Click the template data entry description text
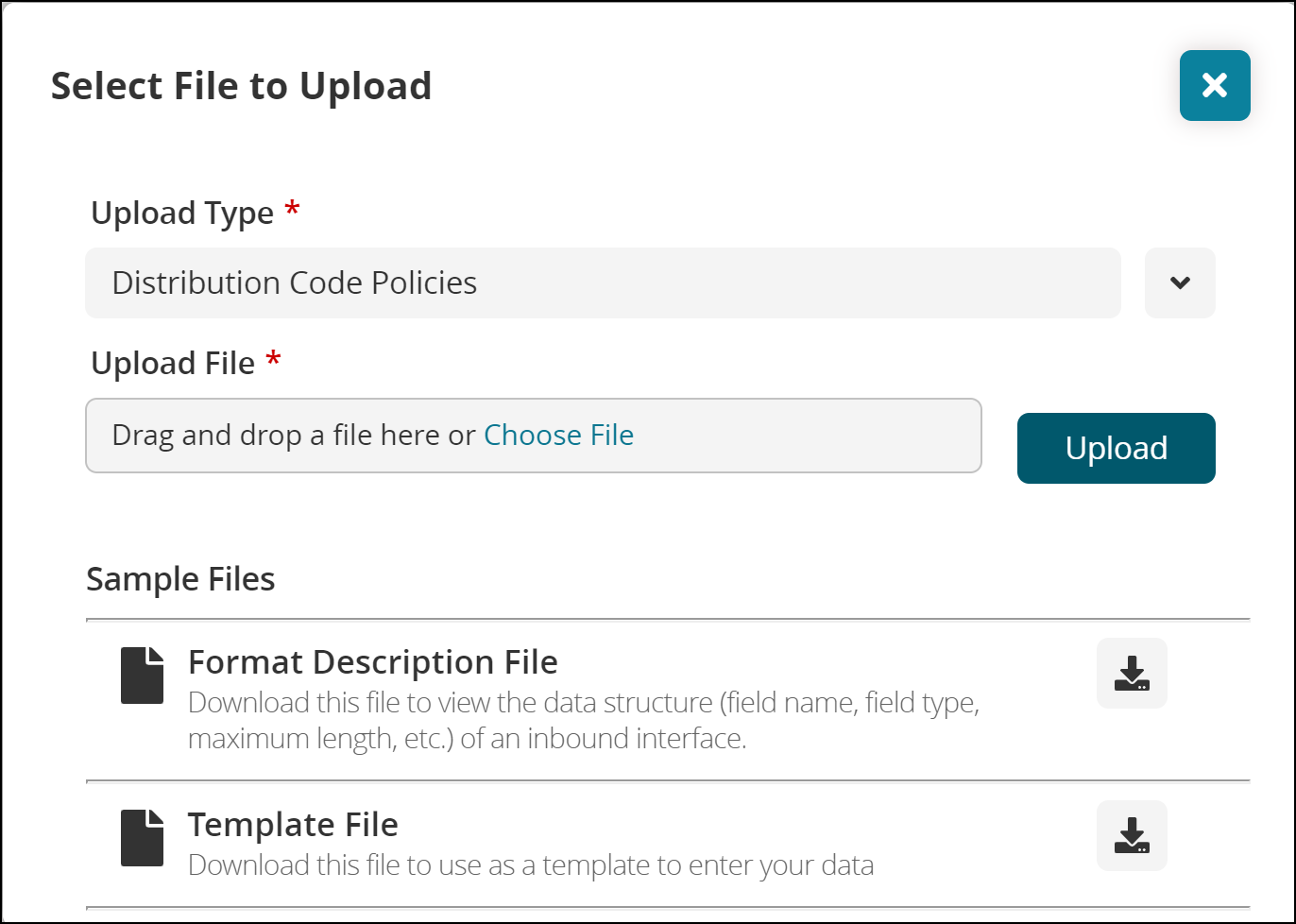 pos(530,865)
